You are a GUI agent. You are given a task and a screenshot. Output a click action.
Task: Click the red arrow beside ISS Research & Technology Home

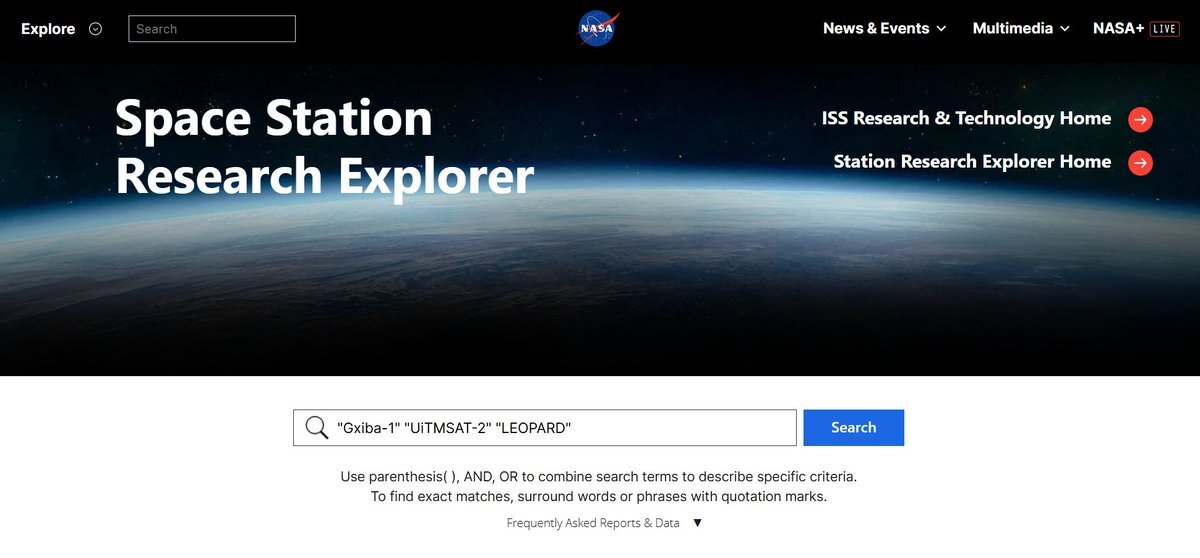pyautogui.click(x=1140, y=120)
